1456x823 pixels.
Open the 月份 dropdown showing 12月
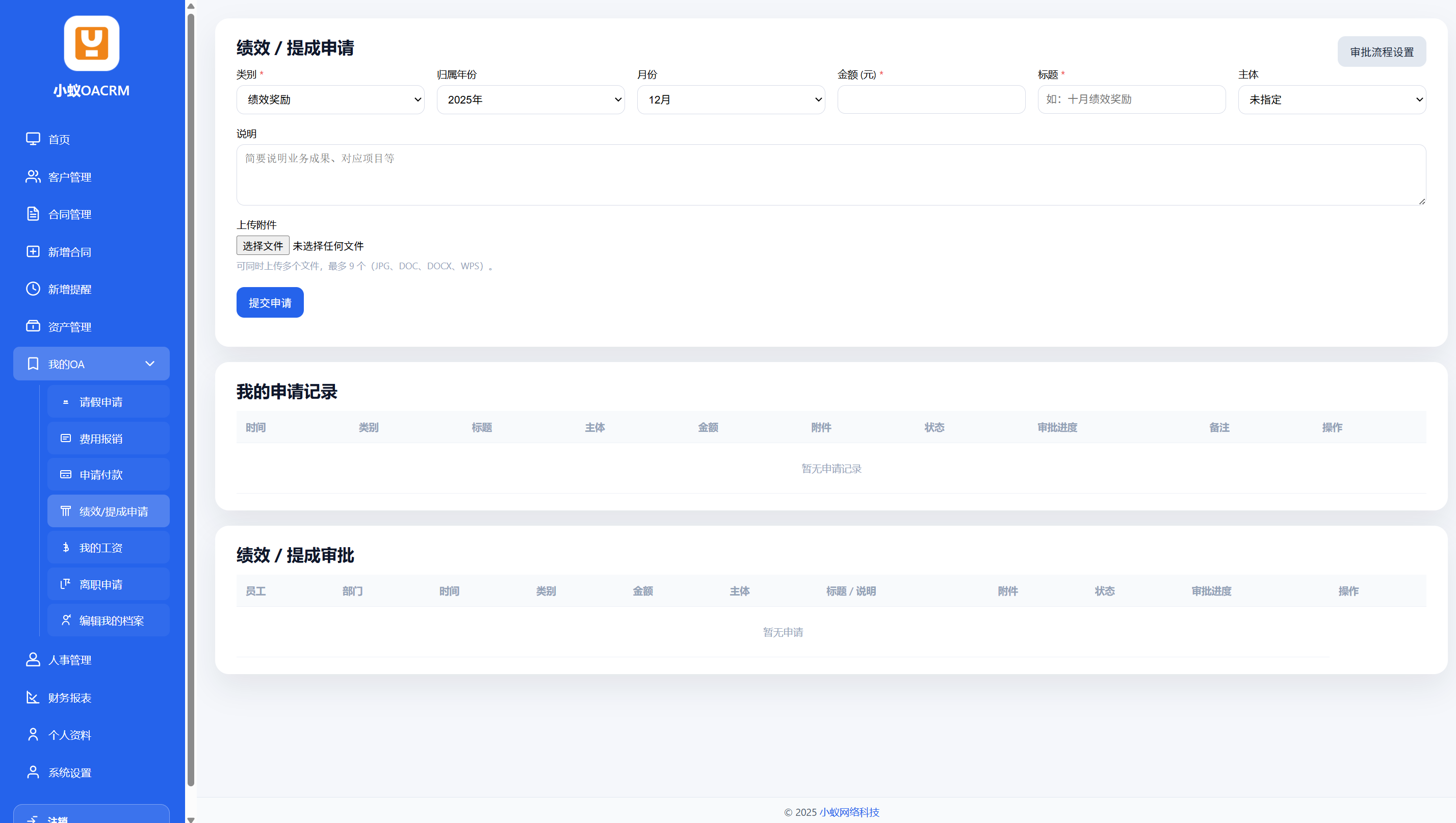point(730,99)
